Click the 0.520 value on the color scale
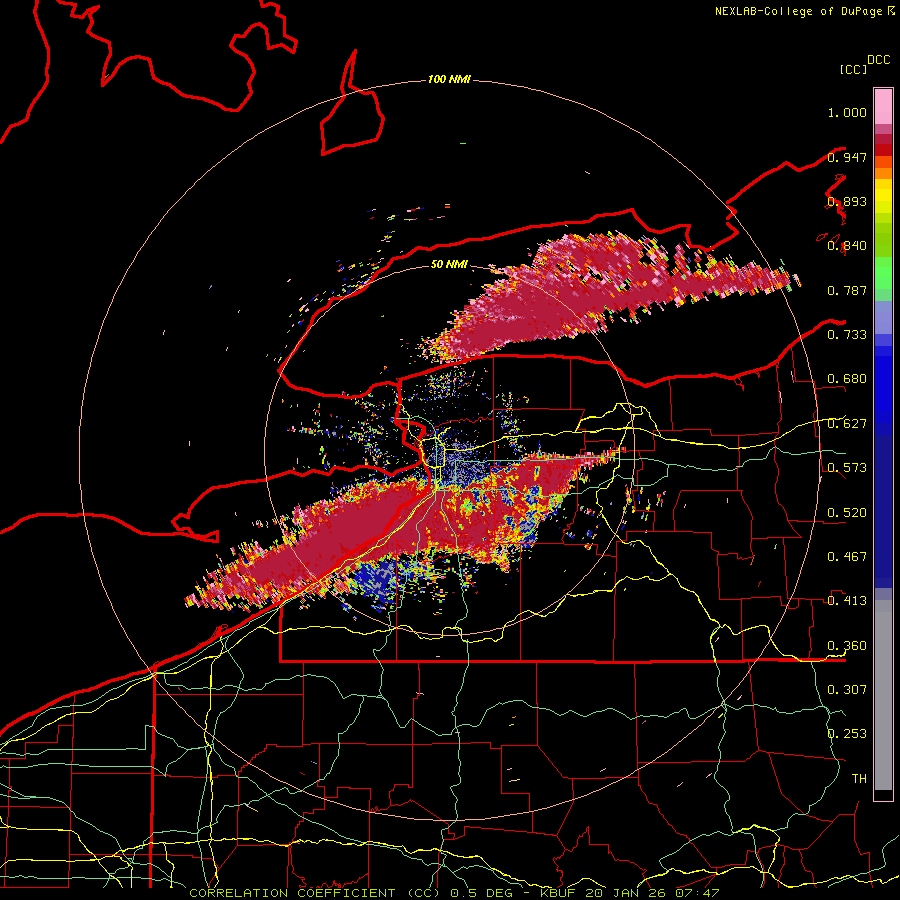Image resolution: width=900 pixels, height=900 pixels. click(x=847, y=513)
